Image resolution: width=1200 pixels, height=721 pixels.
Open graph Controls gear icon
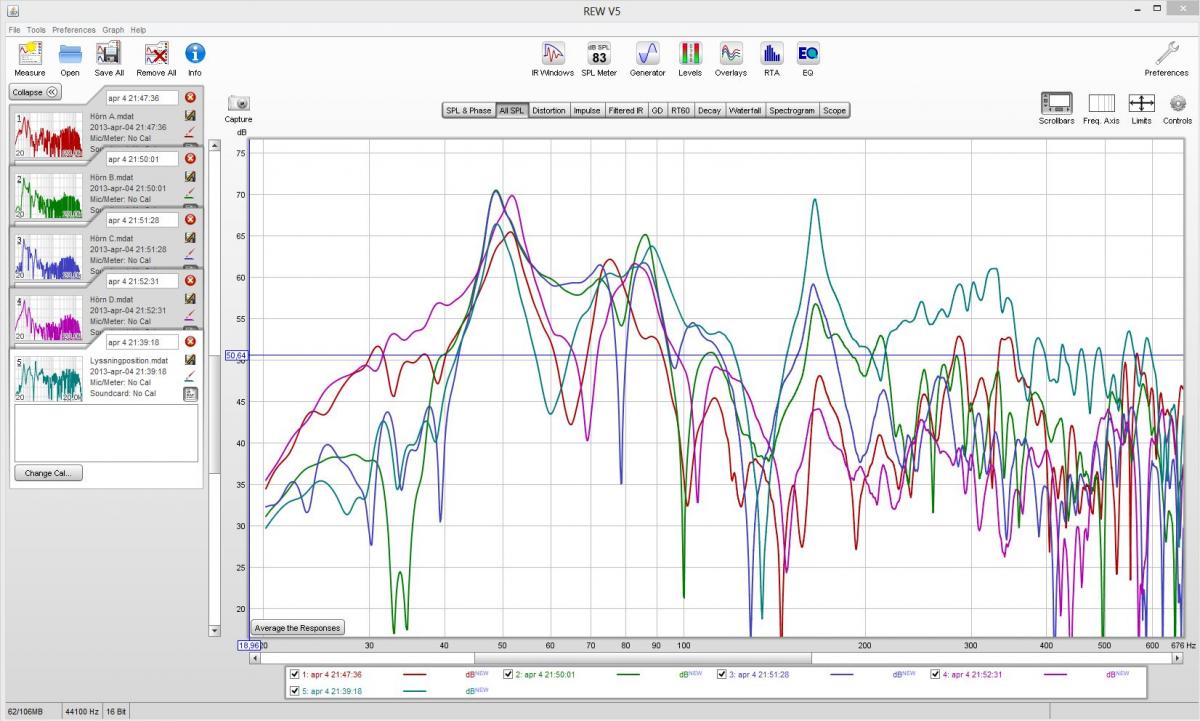coord(1177,103)
